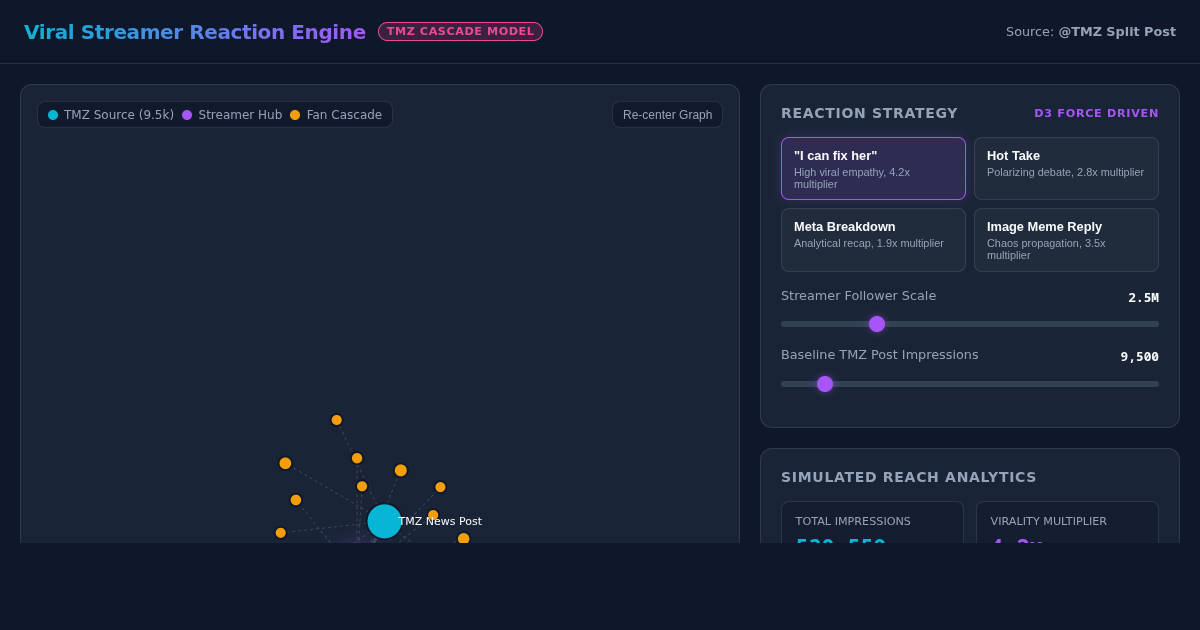The image size is (1200, 630).
Task: Click the TMZ News Post node label
Action: pyautogui.click(x=440, y=521)
